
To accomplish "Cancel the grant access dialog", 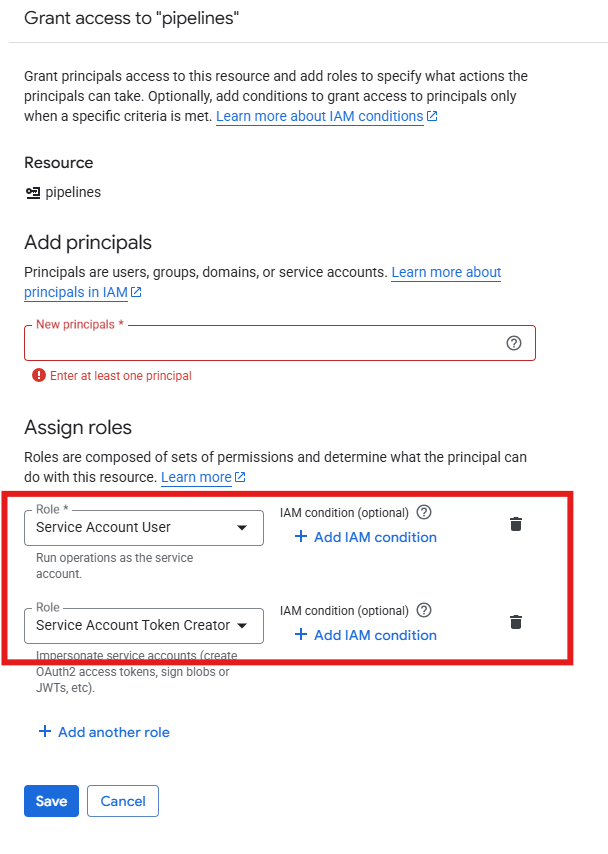I will click(x=123, y=801).
